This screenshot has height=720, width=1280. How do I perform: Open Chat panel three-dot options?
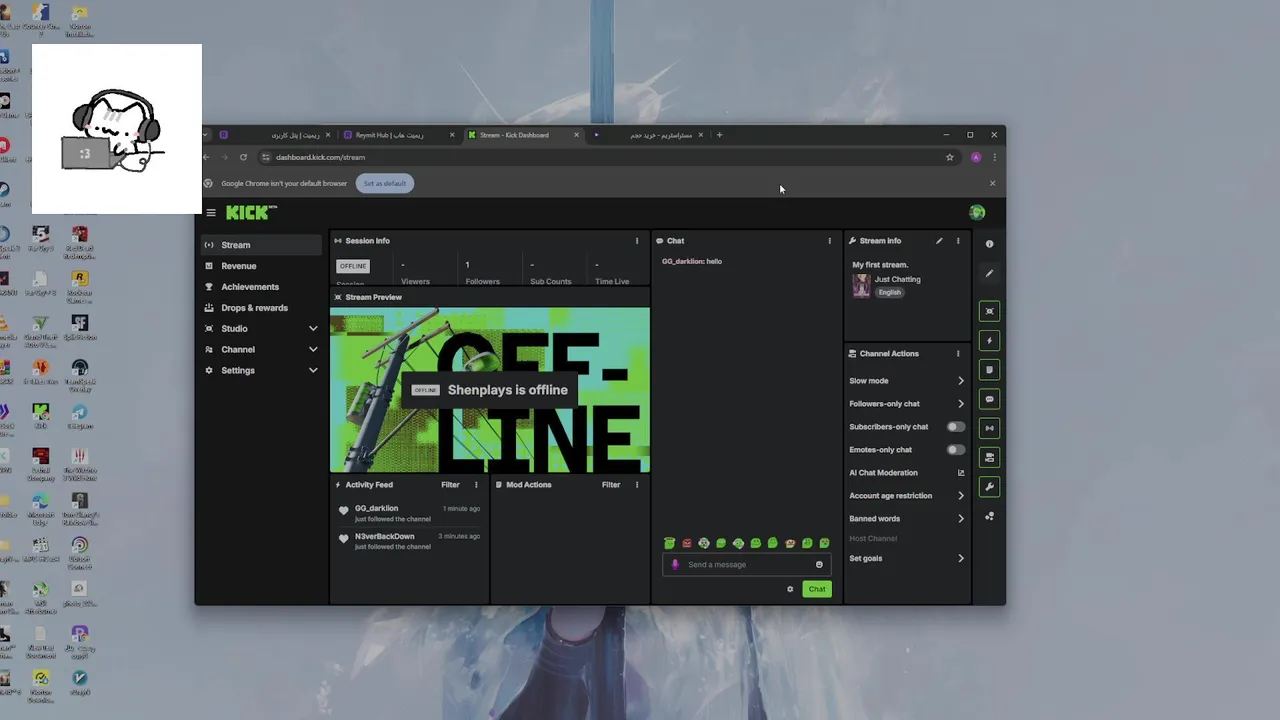(x=829, y=241)
